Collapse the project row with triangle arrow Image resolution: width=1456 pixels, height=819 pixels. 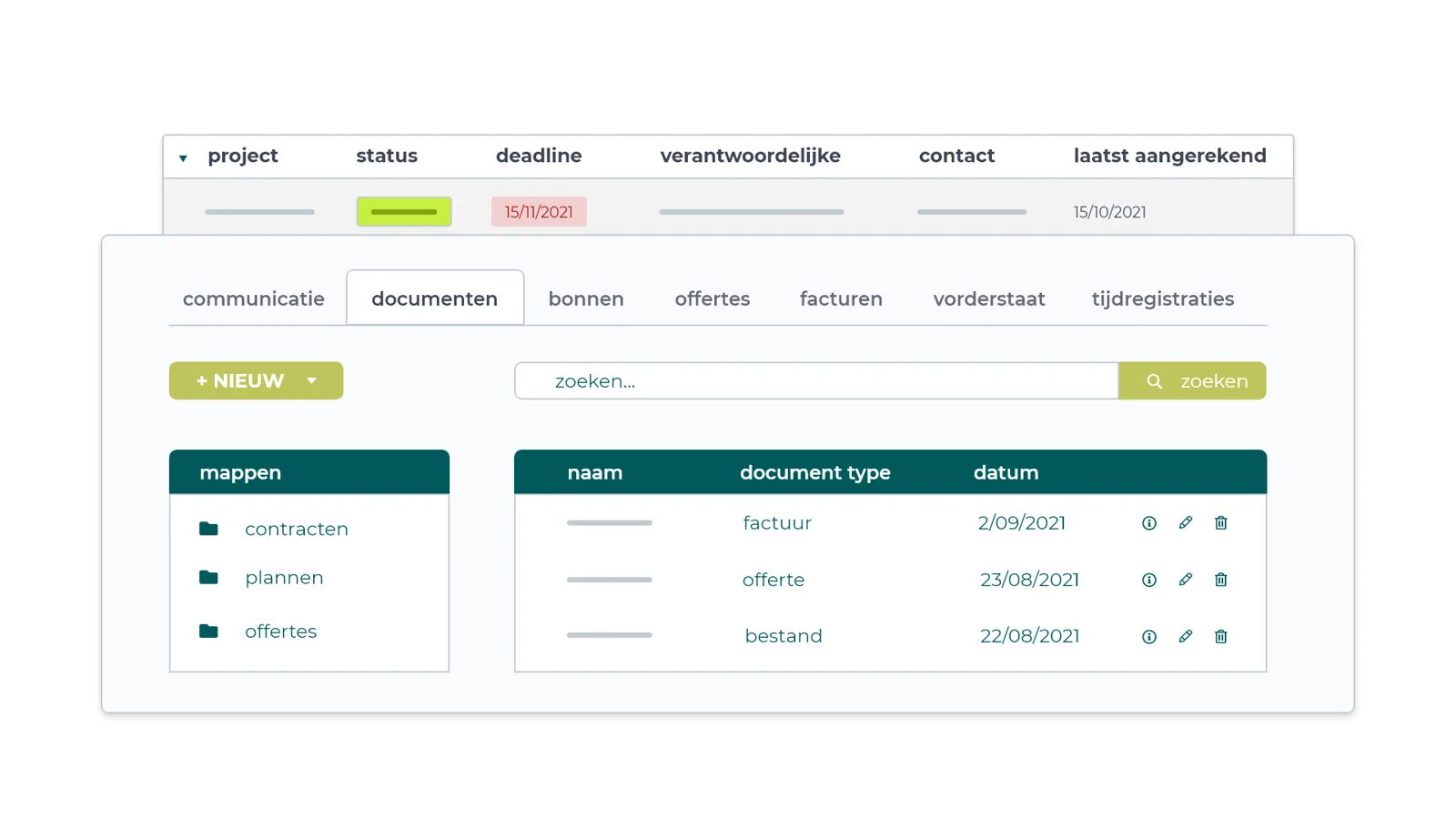[183, 158]
